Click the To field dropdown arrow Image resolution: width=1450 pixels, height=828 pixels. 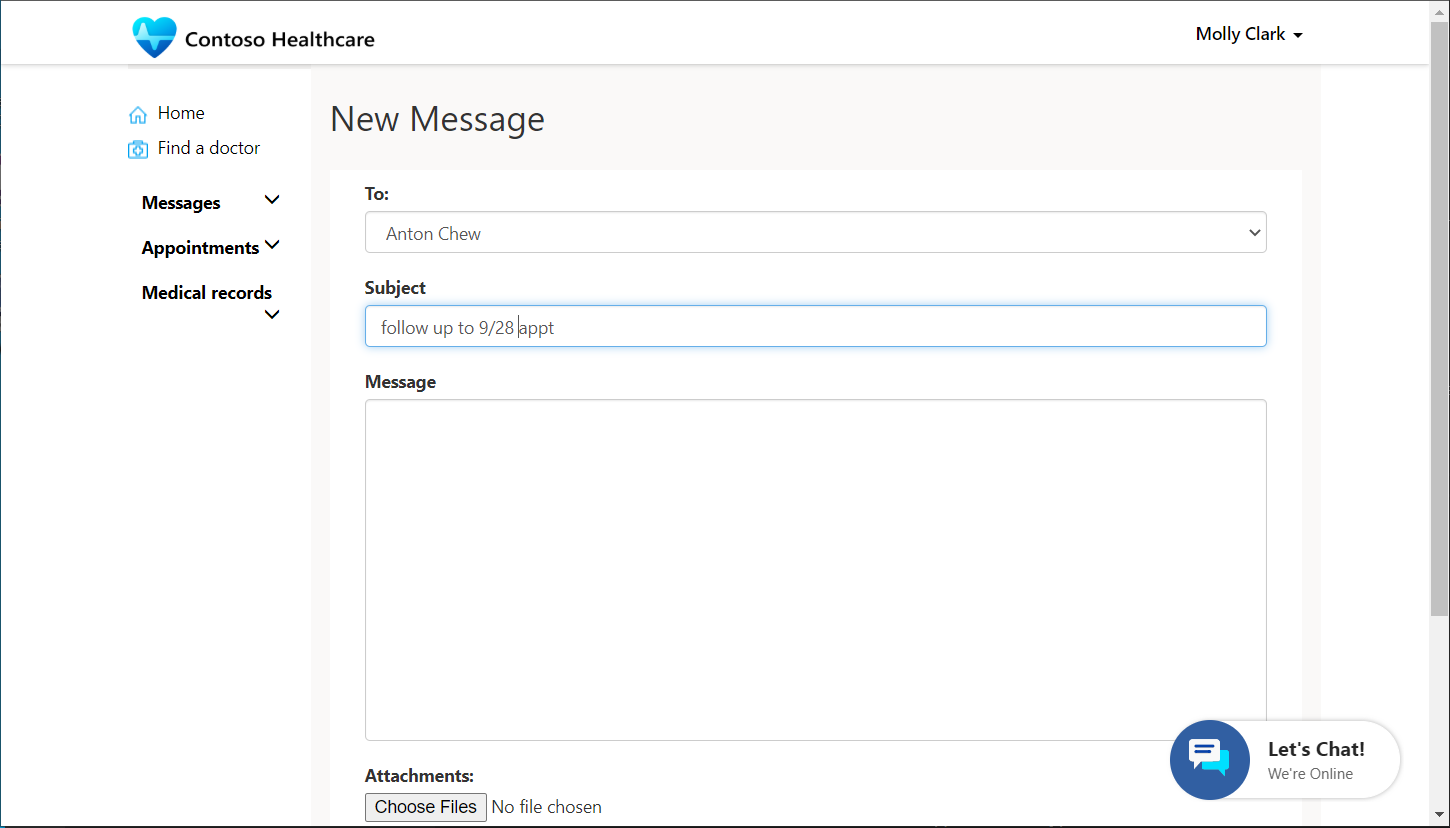click(1254, 232)
